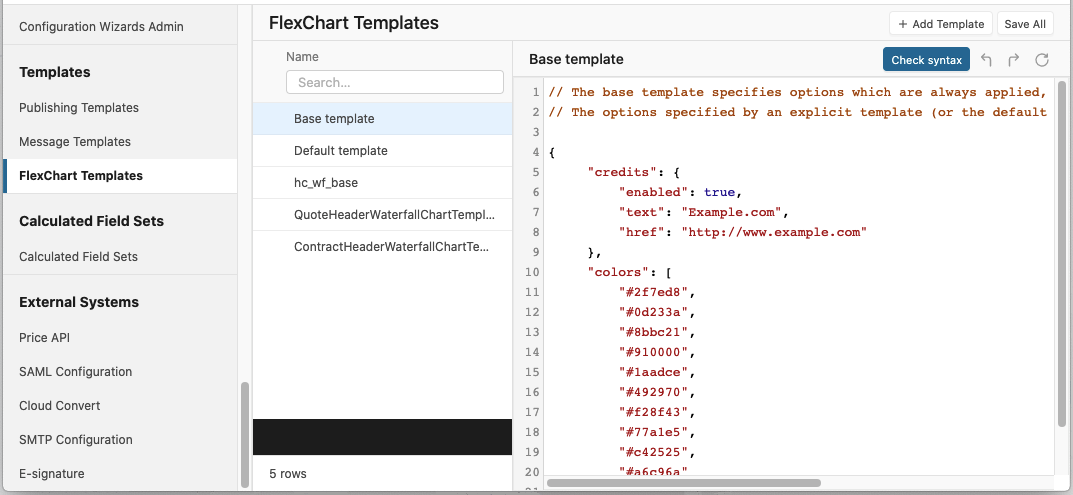Viewport: 1073px width, 495px height.
Task: Click the "http://www.example.com" href value
Action: point(774,232)
